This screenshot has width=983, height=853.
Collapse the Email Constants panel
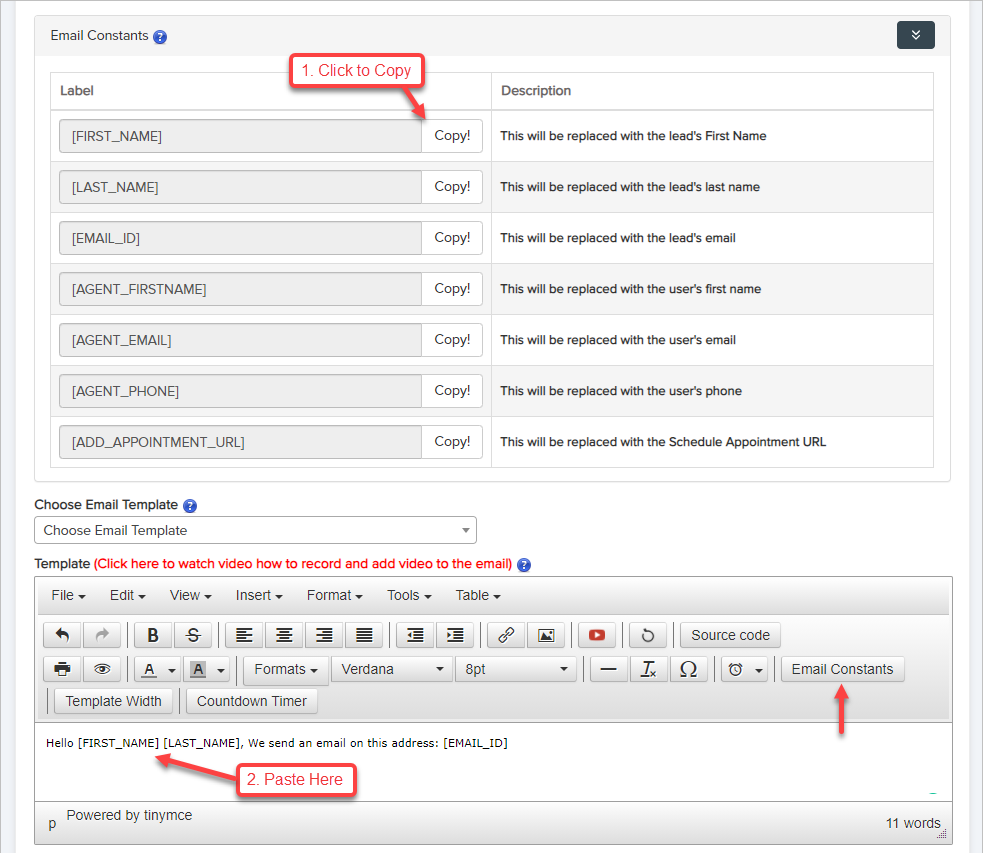click(x=915, y=35)
